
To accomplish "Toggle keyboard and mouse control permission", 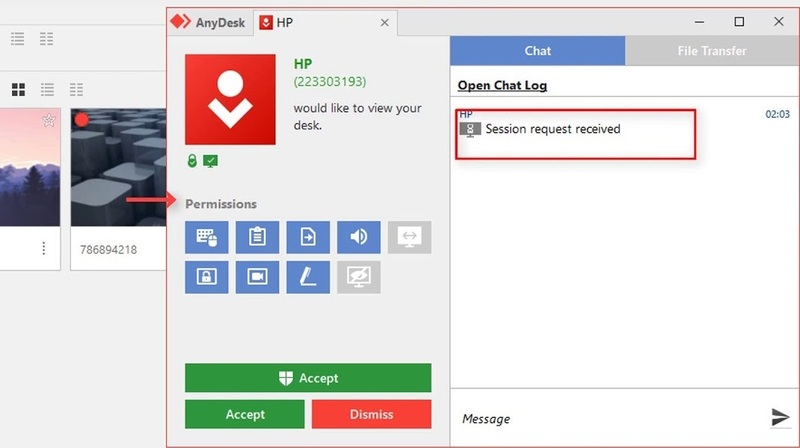I will [x=207, y=237].
